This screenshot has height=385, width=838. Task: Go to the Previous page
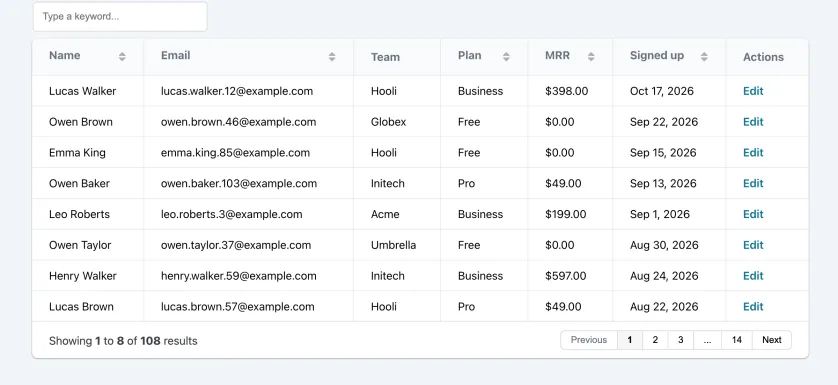(x=589, y=340)
